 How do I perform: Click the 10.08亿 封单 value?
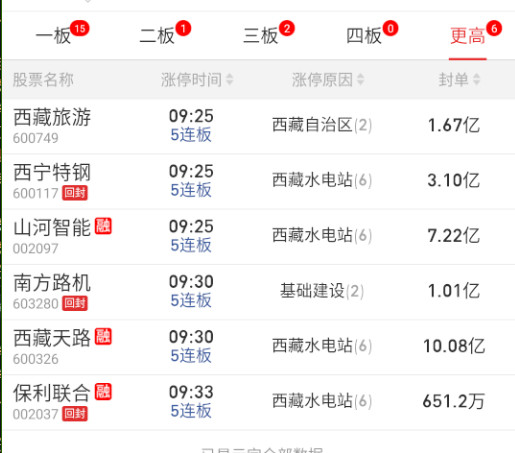click(x=454, y=346)
